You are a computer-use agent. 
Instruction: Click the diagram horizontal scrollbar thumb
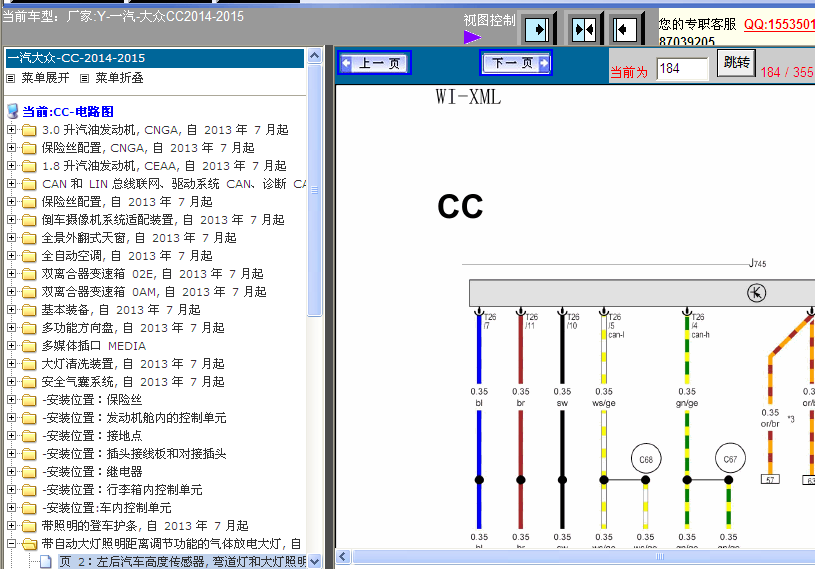(584, 557)
